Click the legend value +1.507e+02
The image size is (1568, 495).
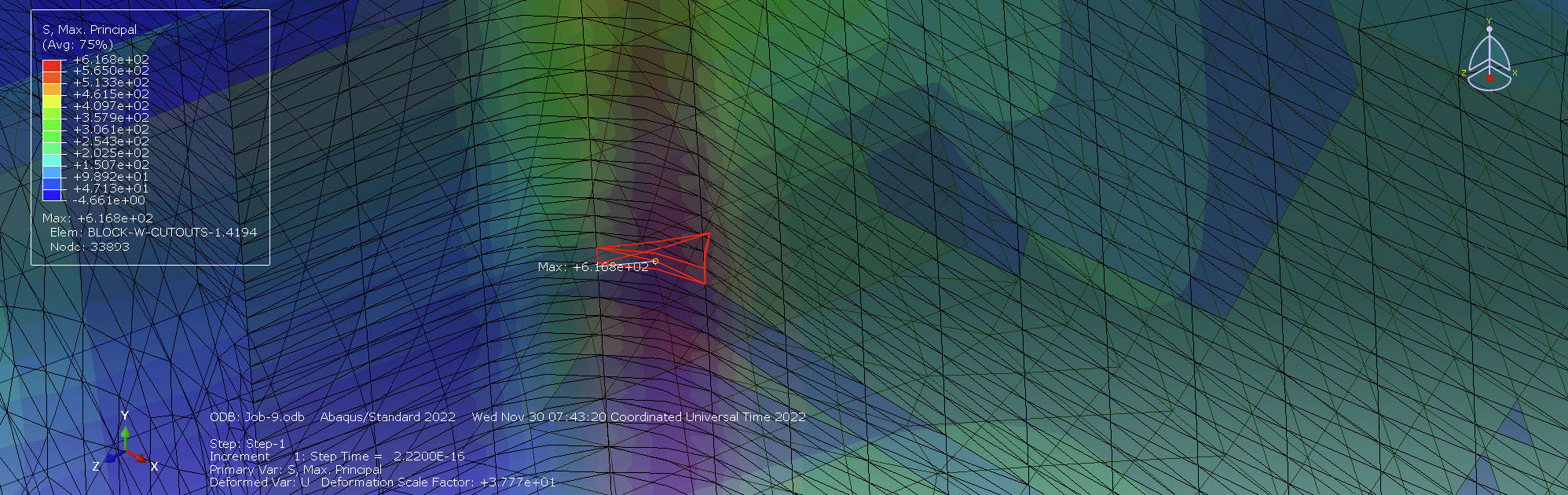111,165
